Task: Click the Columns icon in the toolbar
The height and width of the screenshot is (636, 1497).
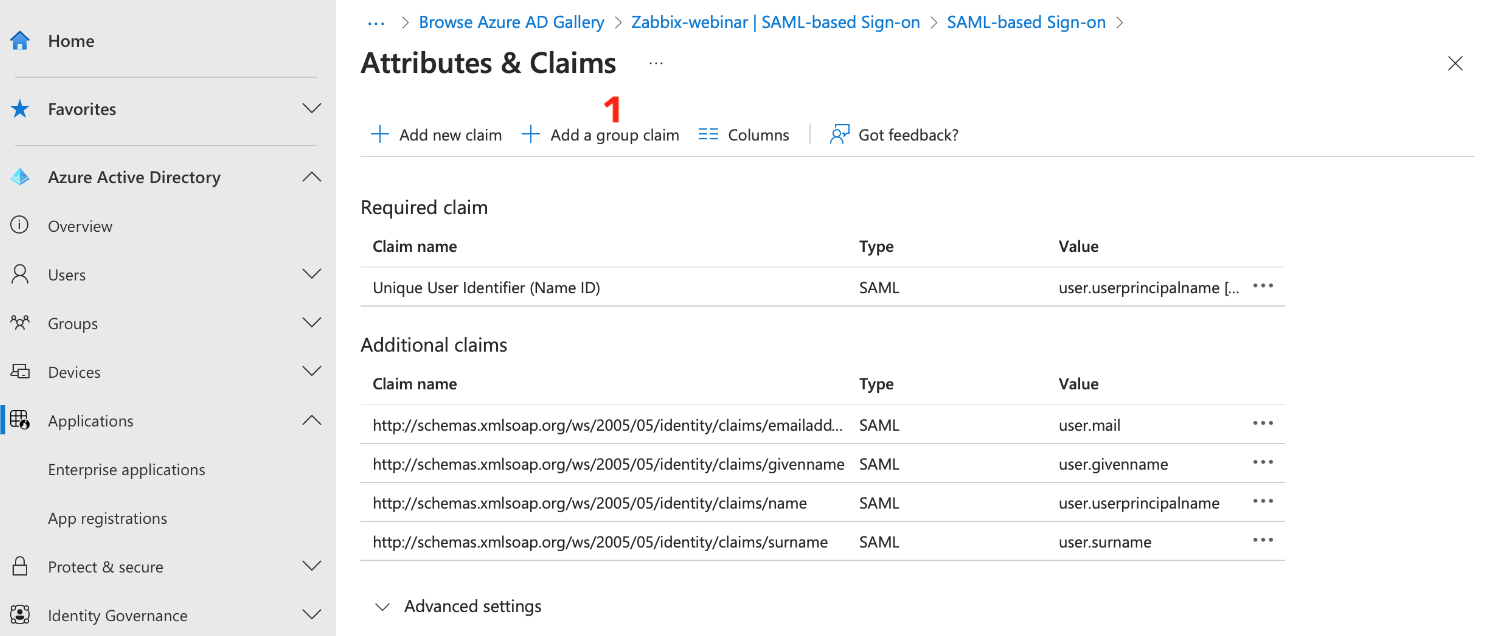Action: (x=708, y=133)
